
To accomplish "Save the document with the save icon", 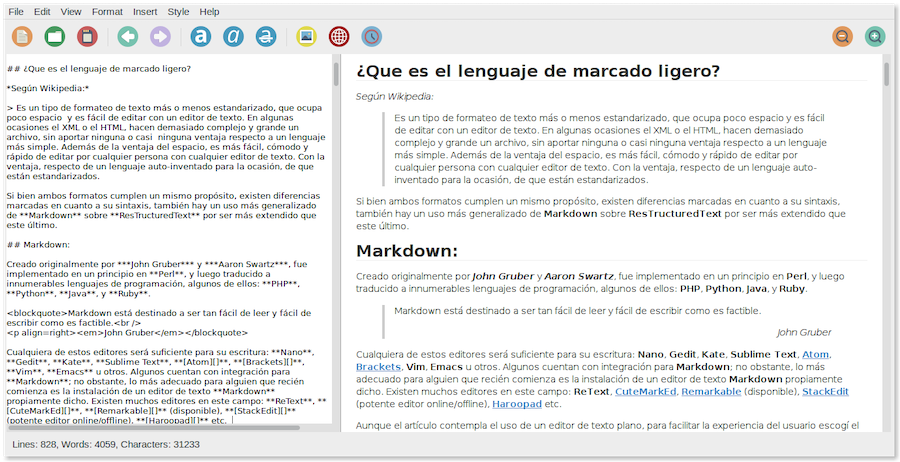I will [x=87, y=37].
